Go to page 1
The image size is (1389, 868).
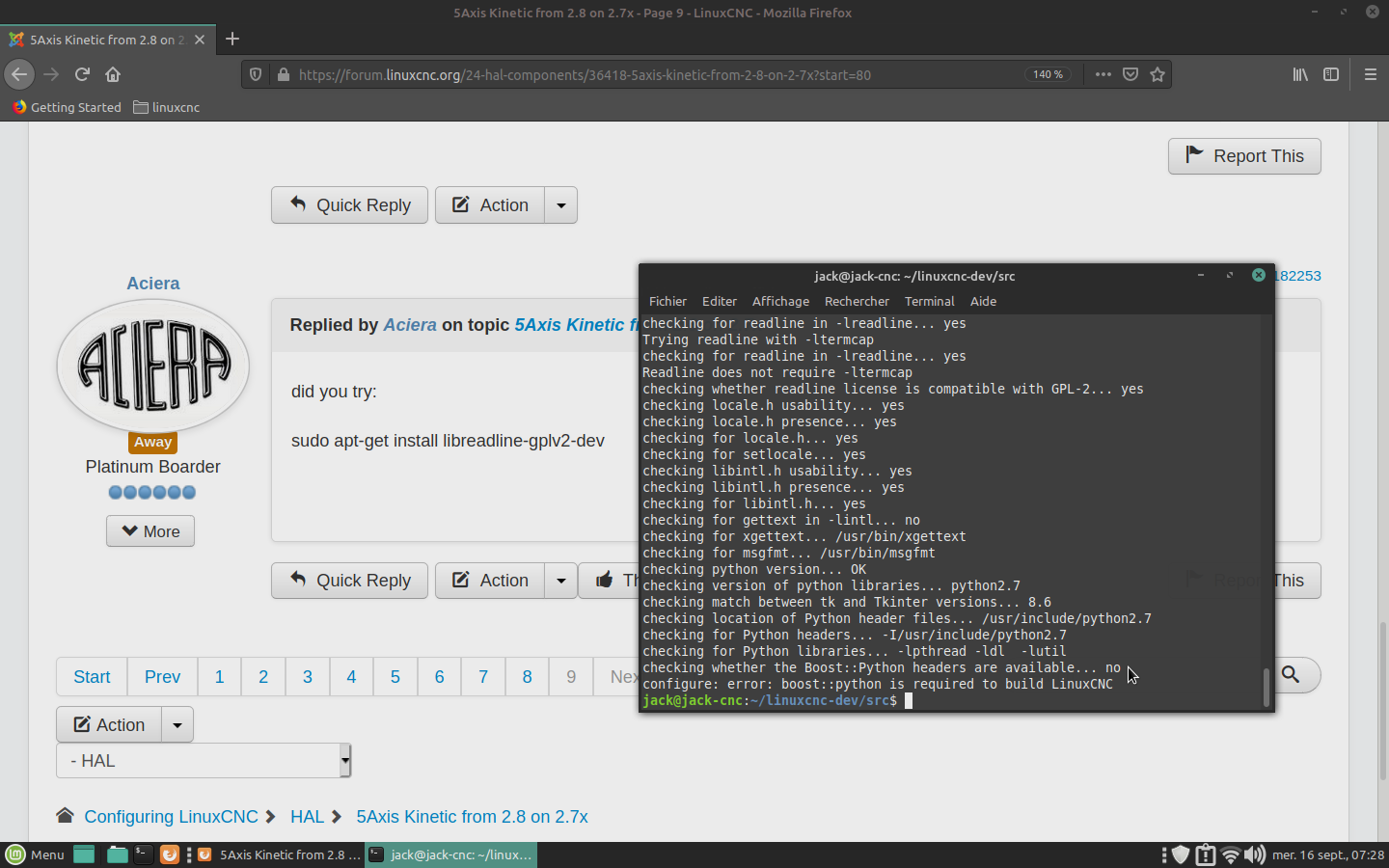[x=219, y=677]
